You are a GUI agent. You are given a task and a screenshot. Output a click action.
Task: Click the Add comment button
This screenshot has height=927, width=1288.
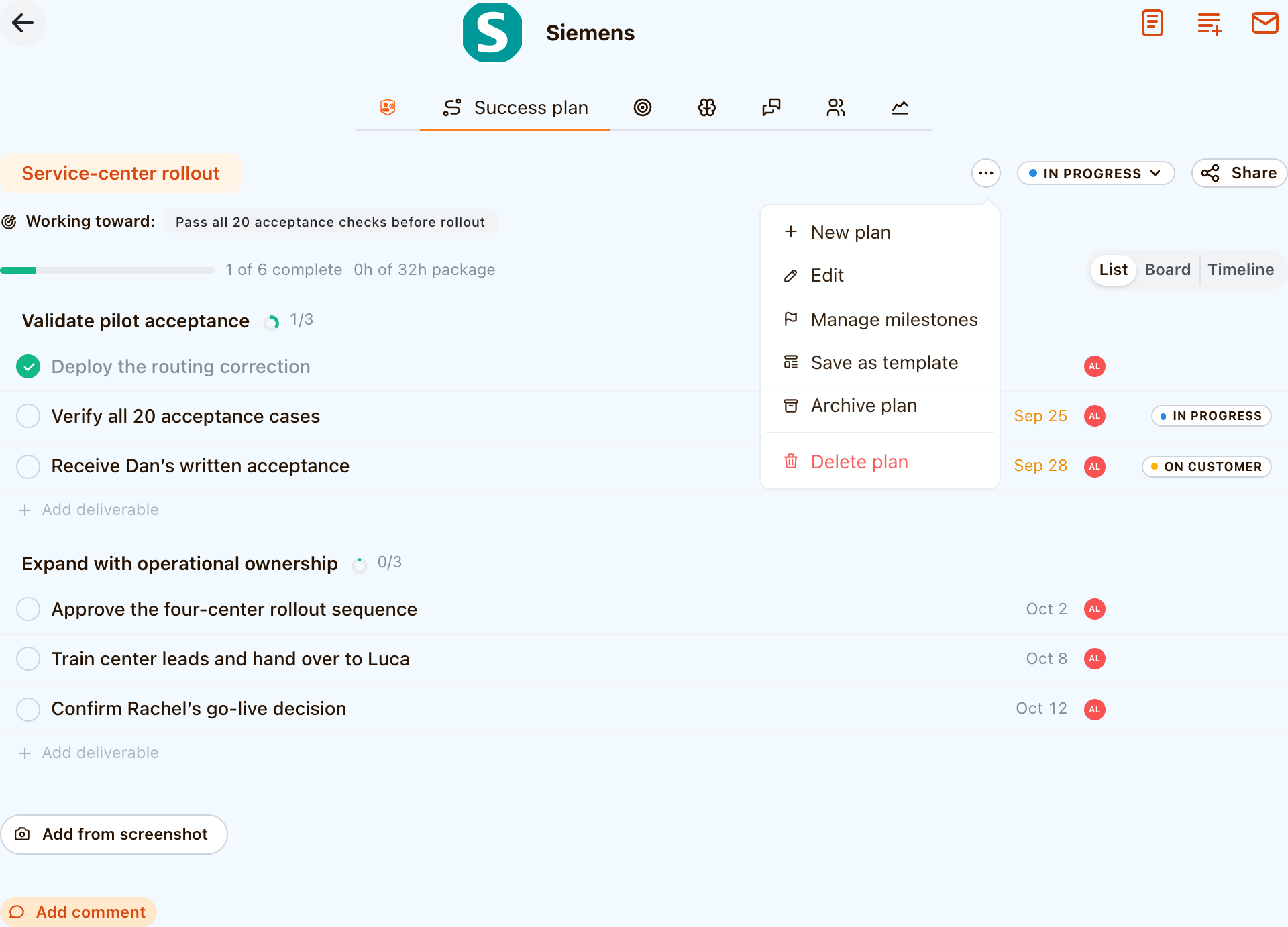click(x=78, y=912)
